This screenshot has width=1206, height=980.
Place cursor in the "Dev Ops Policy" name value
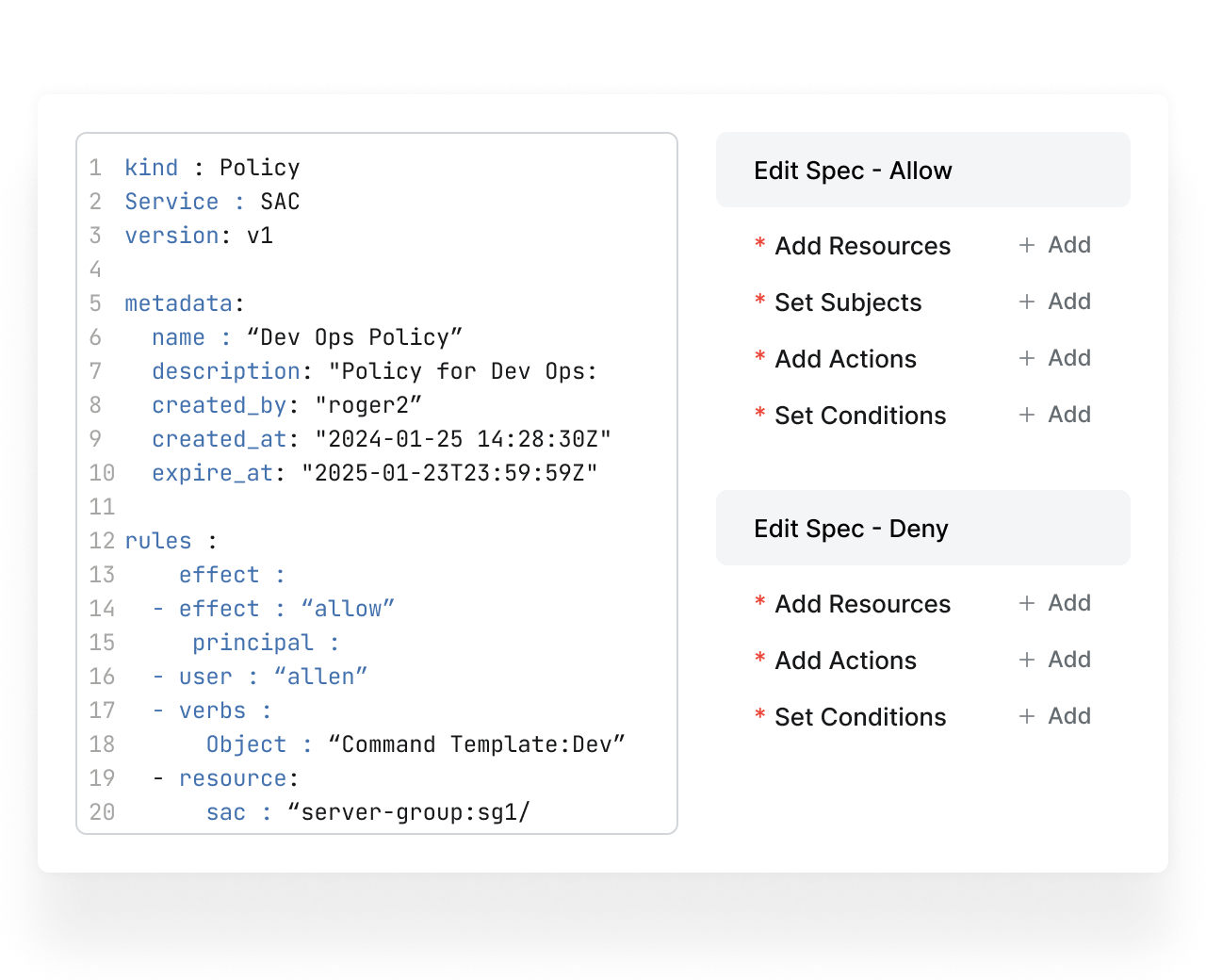(x=354, y=337)
